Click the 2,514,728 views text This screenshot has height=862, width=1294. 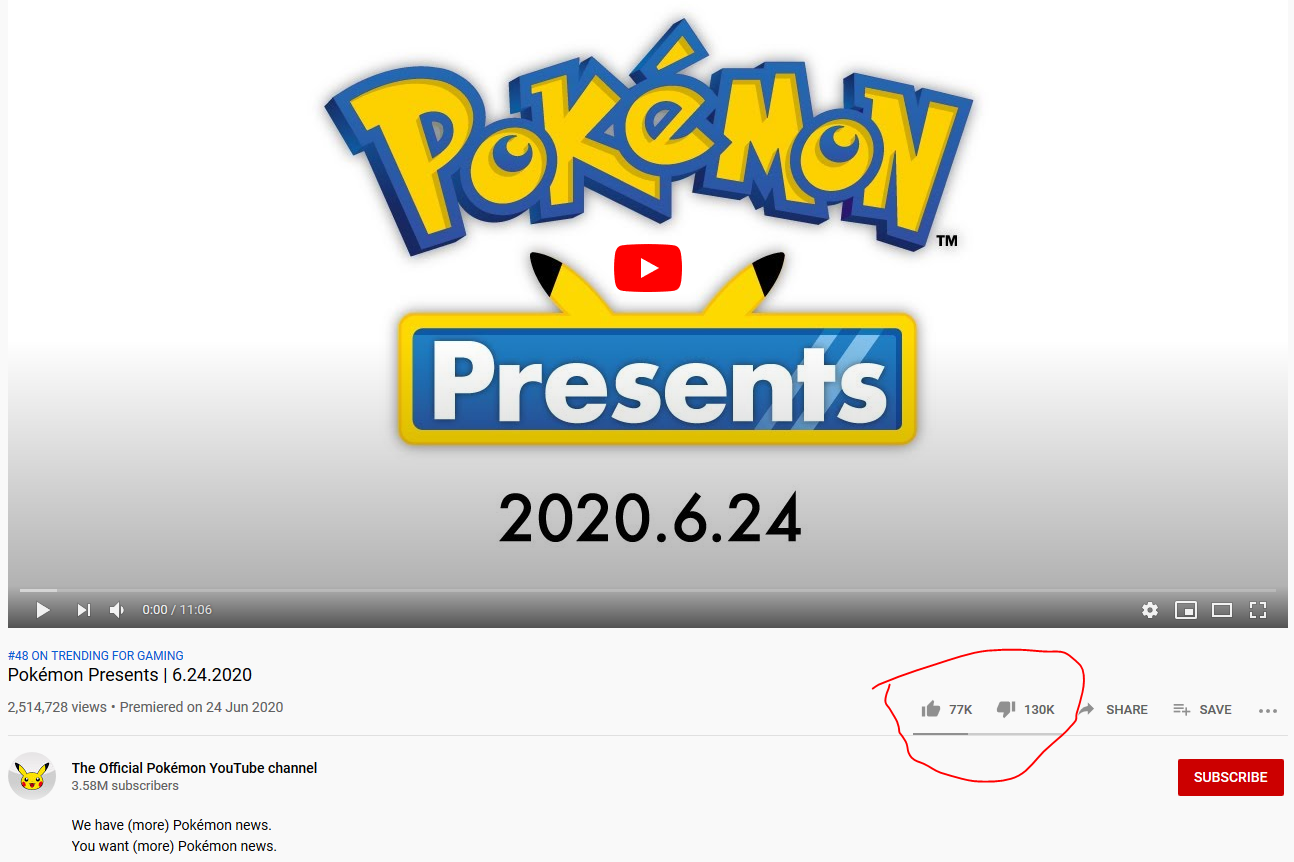(x=57, y=707)
